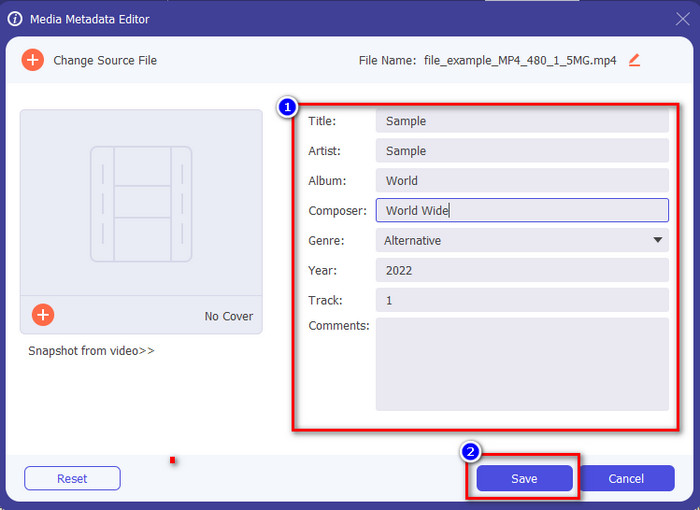Click the Composer field with World Wide
The width and height of the screenshot is (700, 510).
(521, 211)
